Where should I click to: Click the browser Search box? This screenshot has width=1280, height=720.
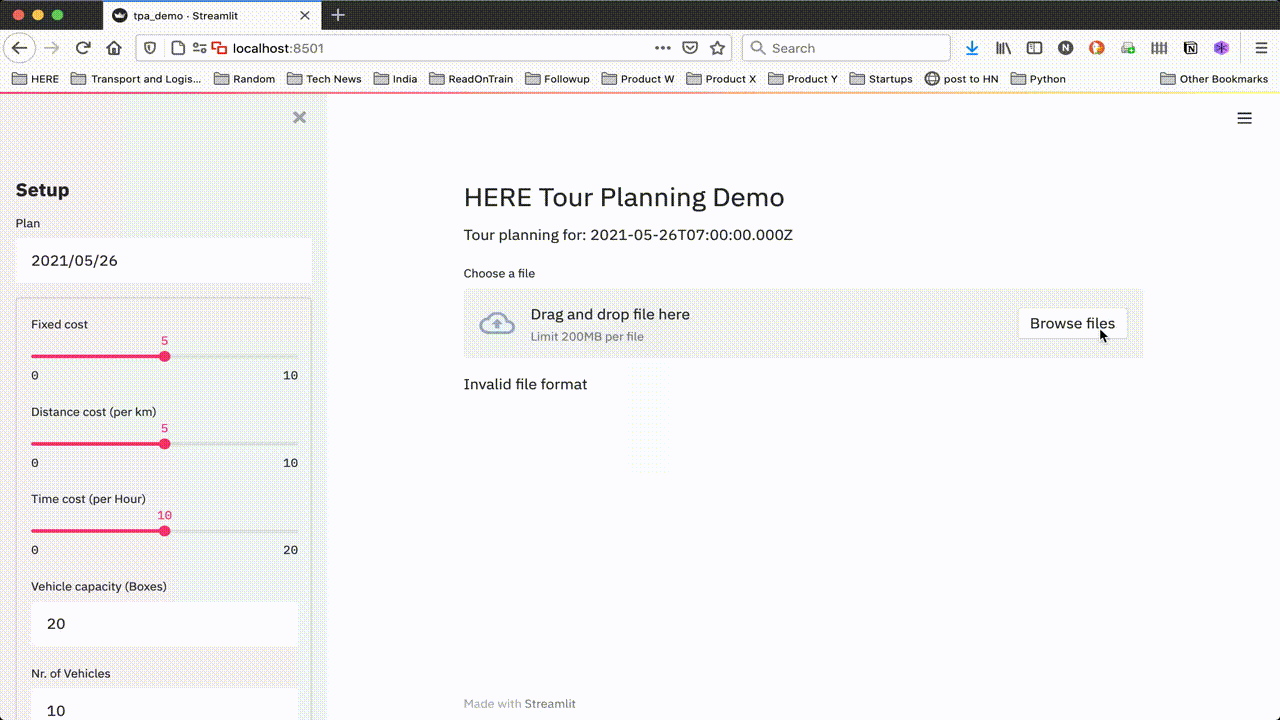point(846,48)
